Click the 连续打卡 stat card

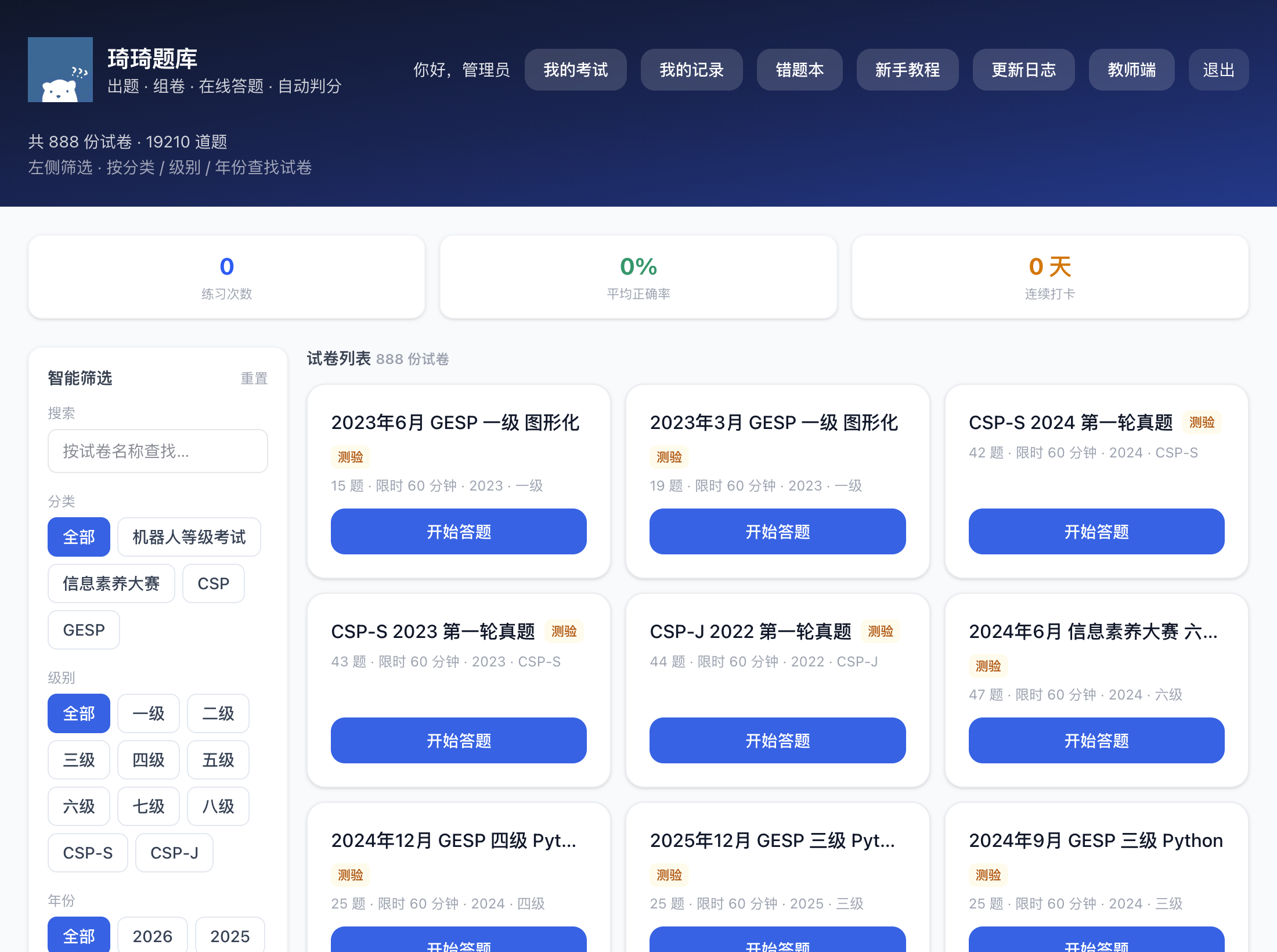[1050, 277]
